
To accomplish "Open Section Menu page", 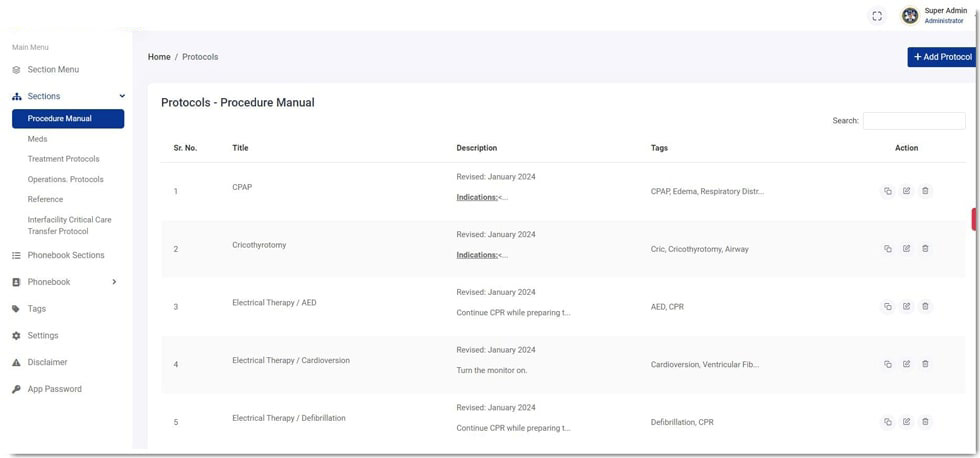I will (x=53, y=69).
